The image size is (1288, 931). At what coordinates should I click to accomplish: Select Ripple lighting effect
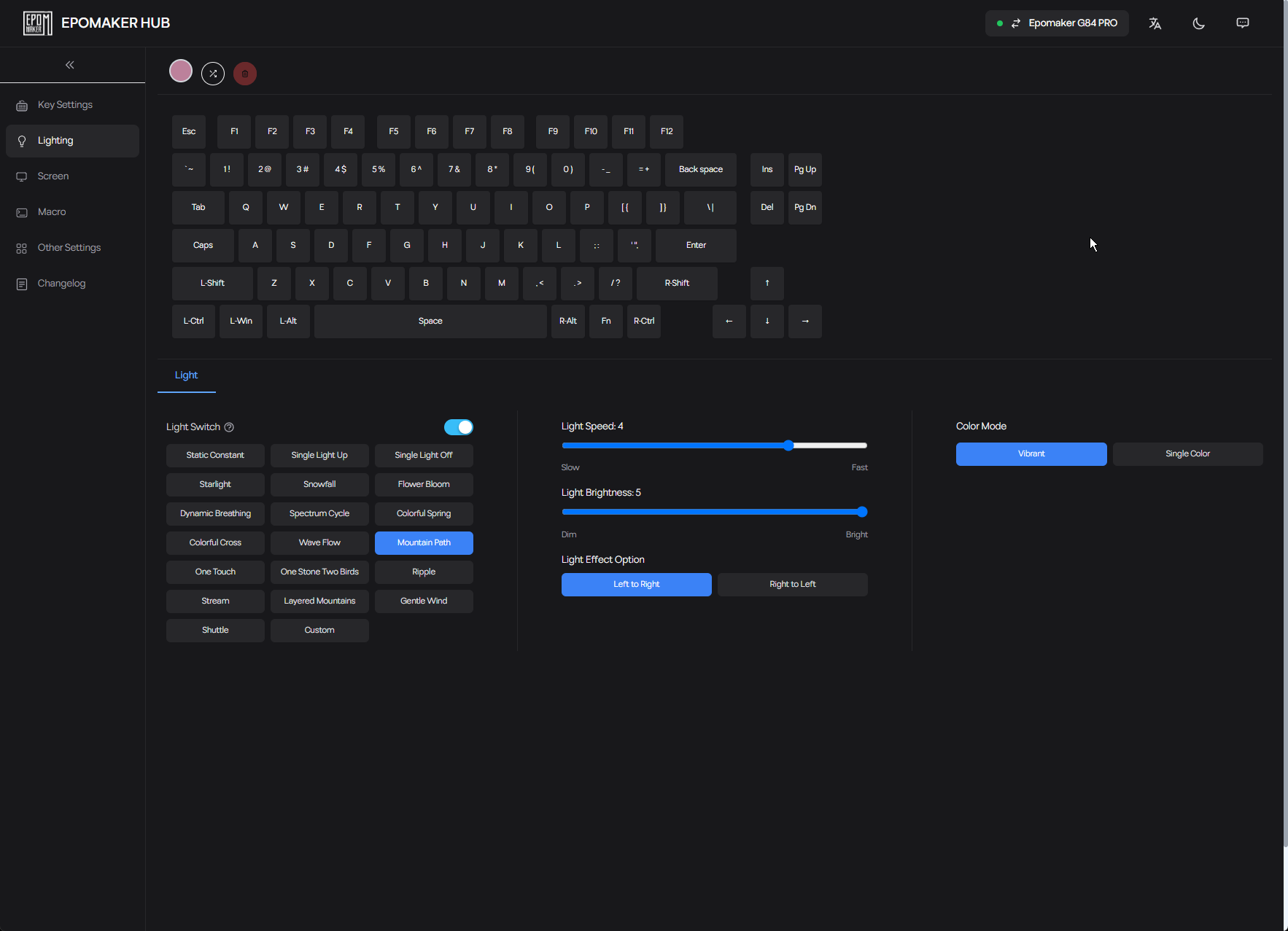[424, 572]
